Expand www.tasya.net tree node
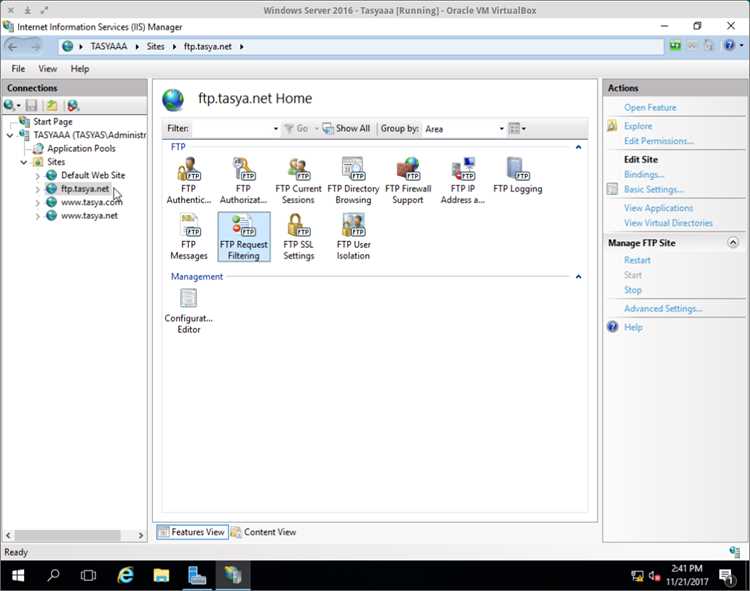 [x=37, y=216]
